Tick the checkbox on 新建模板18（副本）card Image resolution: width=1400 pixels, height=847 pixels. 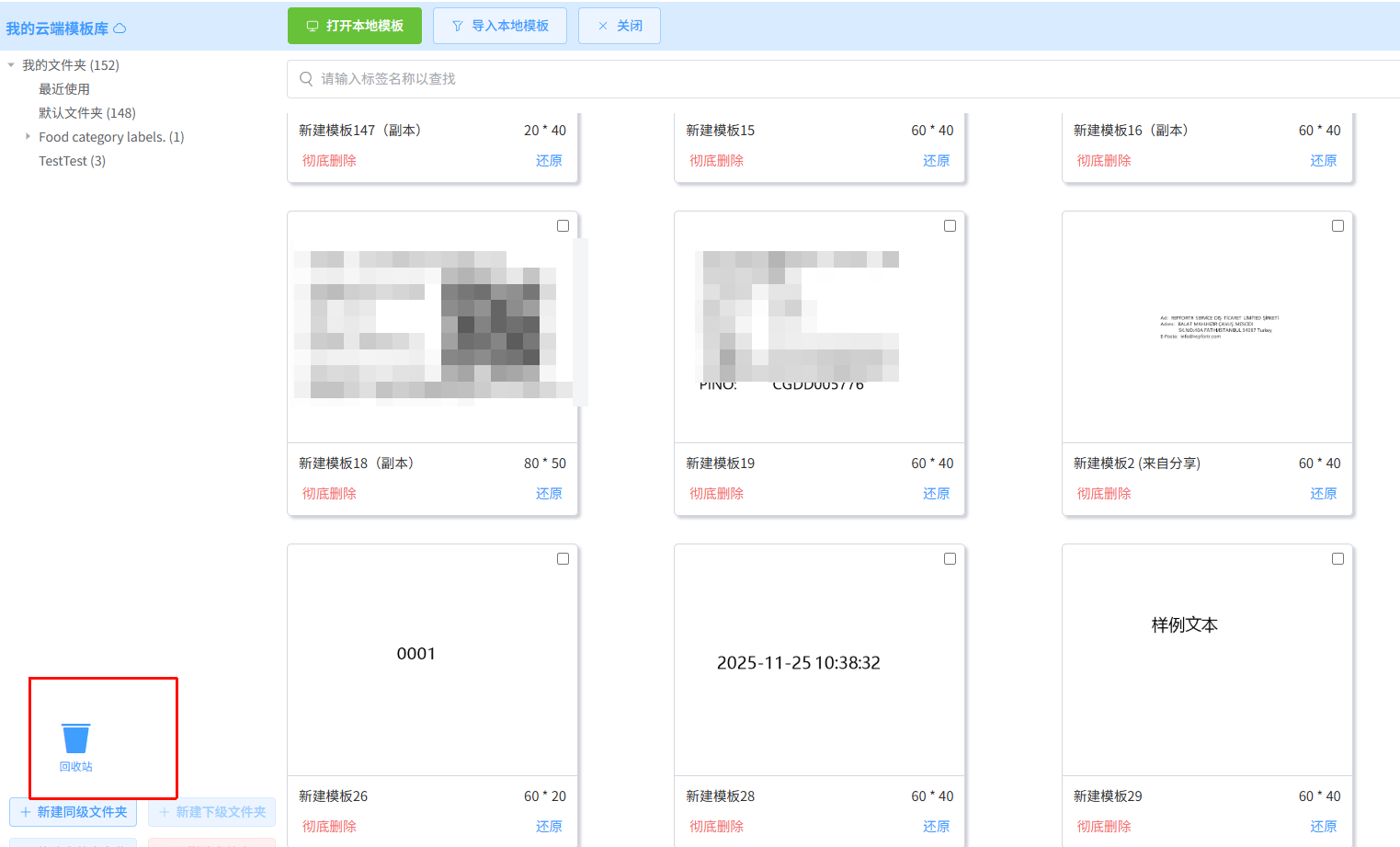[563, 226]
